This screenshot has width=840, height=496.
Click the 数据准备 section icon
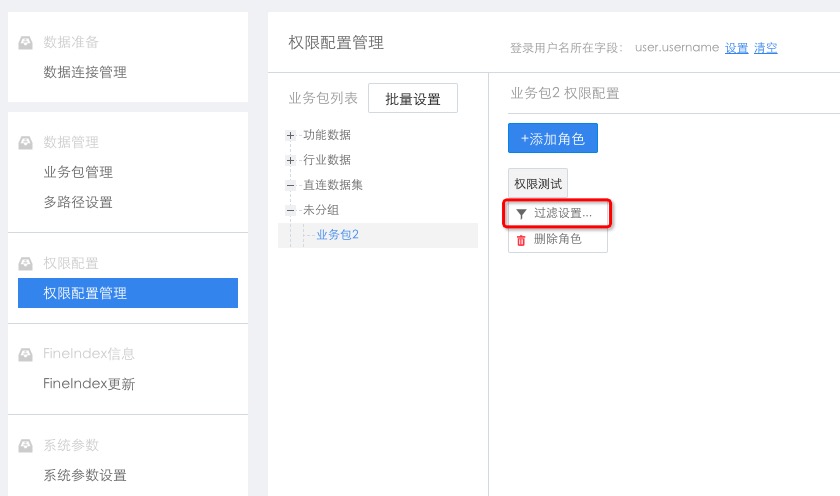pyautogui.click(x=26, y=43)
